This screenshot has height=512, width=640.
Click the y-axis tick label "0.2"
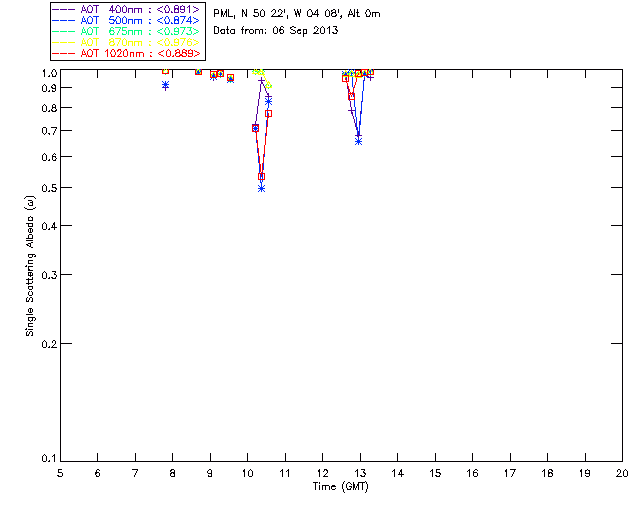pos(49,344)
